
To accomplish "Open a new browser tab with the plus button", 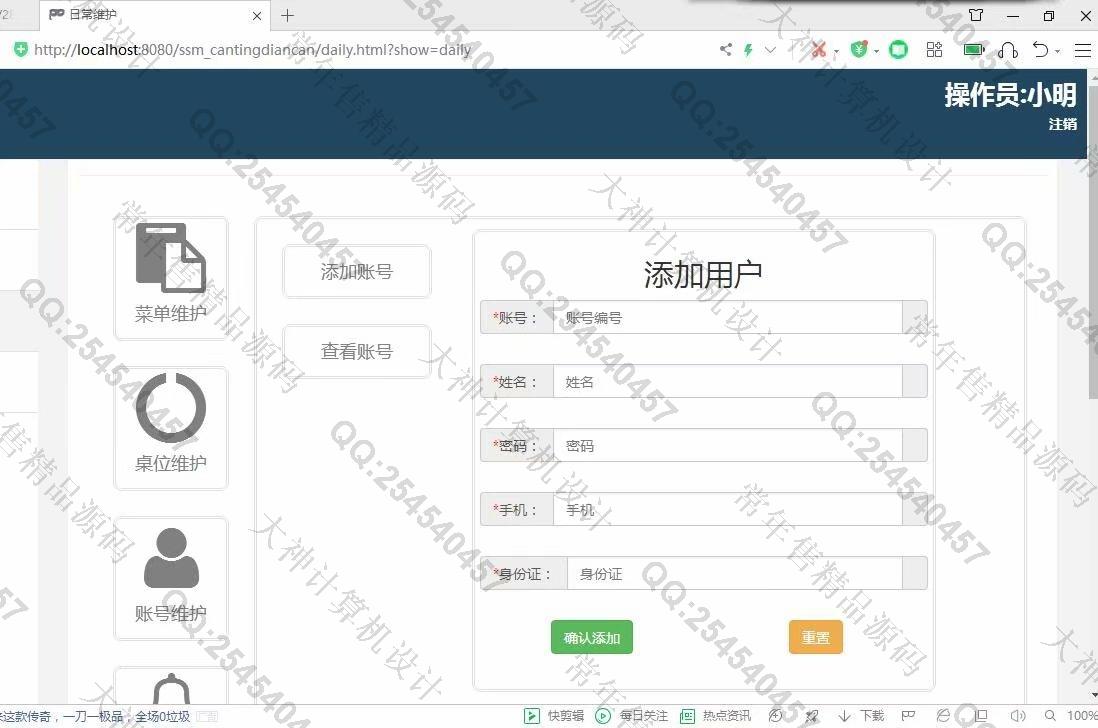I will pyautogui.click(x=288, y=16).
